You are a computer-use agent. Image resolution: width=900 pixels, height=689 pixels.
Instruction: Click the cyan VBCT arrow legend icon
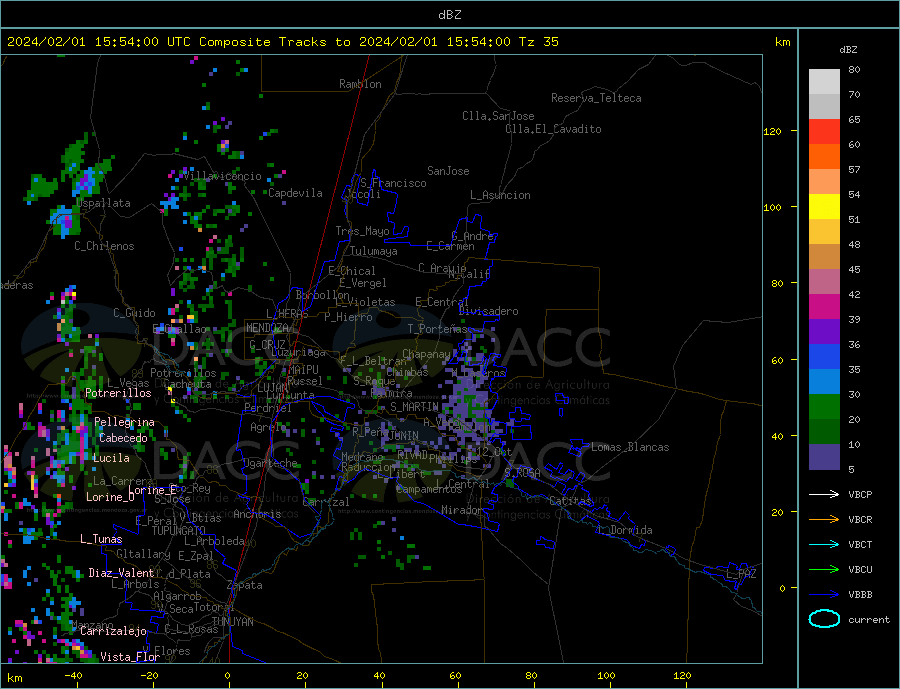(x=824, y=544)
